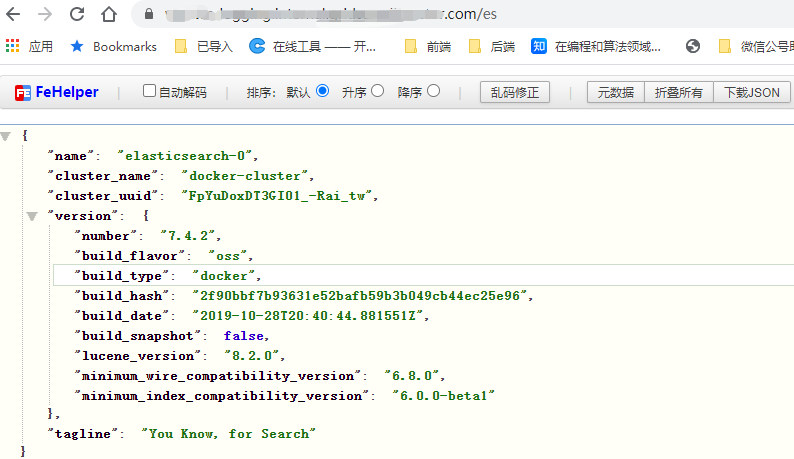Open the 微信公号 bookmark folder
794x459 pixels.
coord(756,47)
